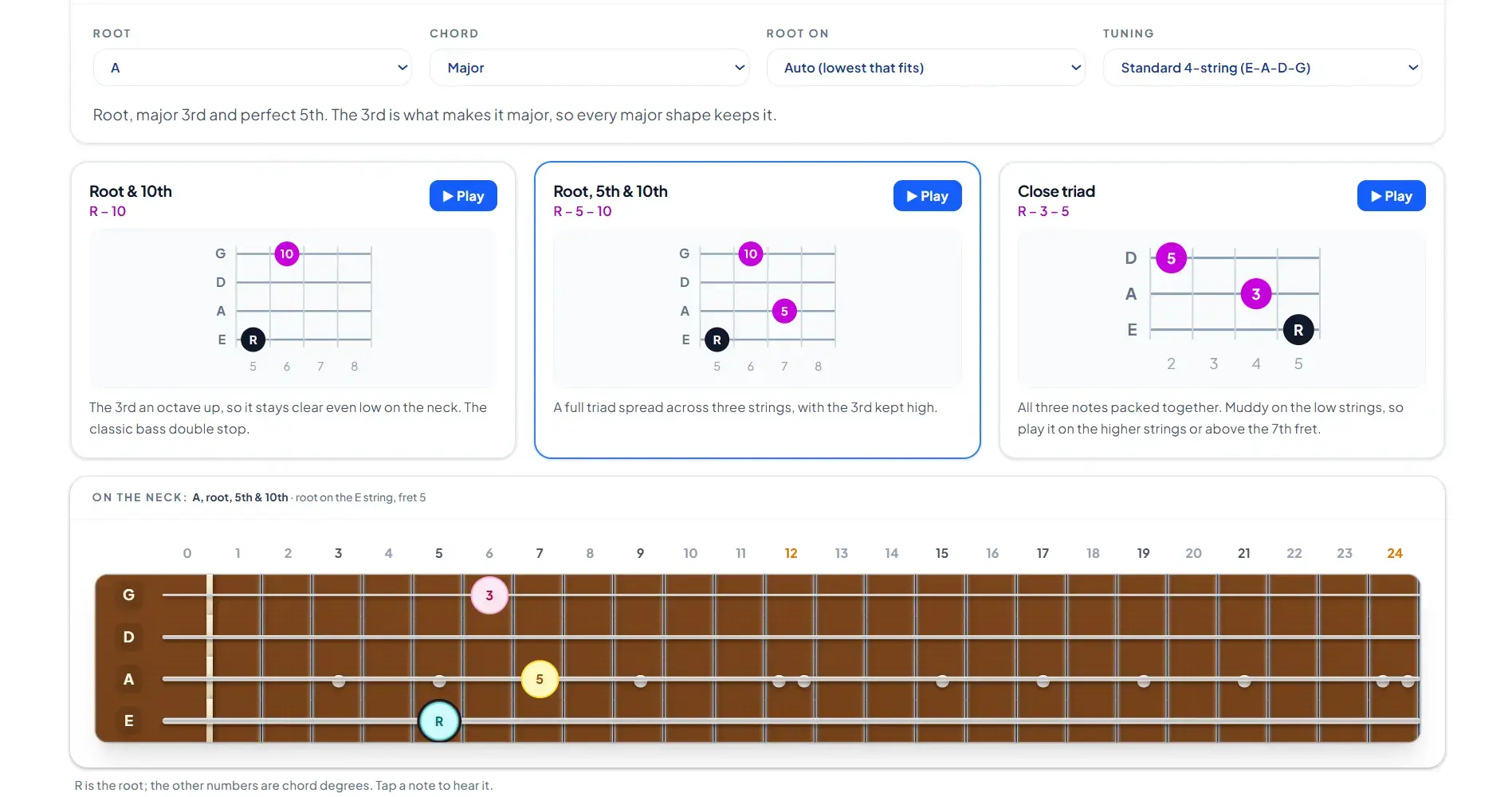Open the Chord type dropdown showing Major
Screen dimensions: 1512x797
point(589,68)
